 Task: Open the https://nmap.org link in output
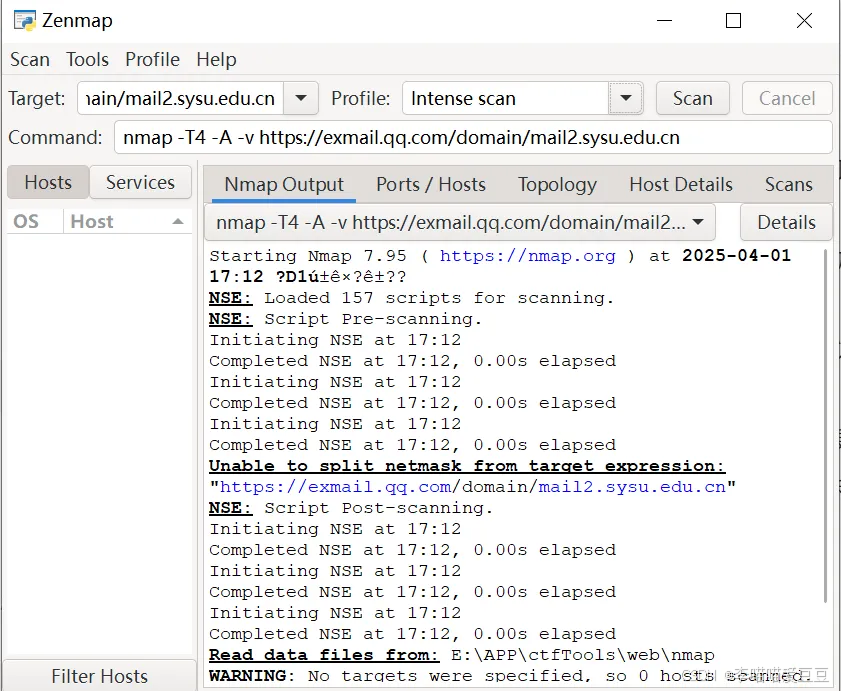click(x=527, y=256)
